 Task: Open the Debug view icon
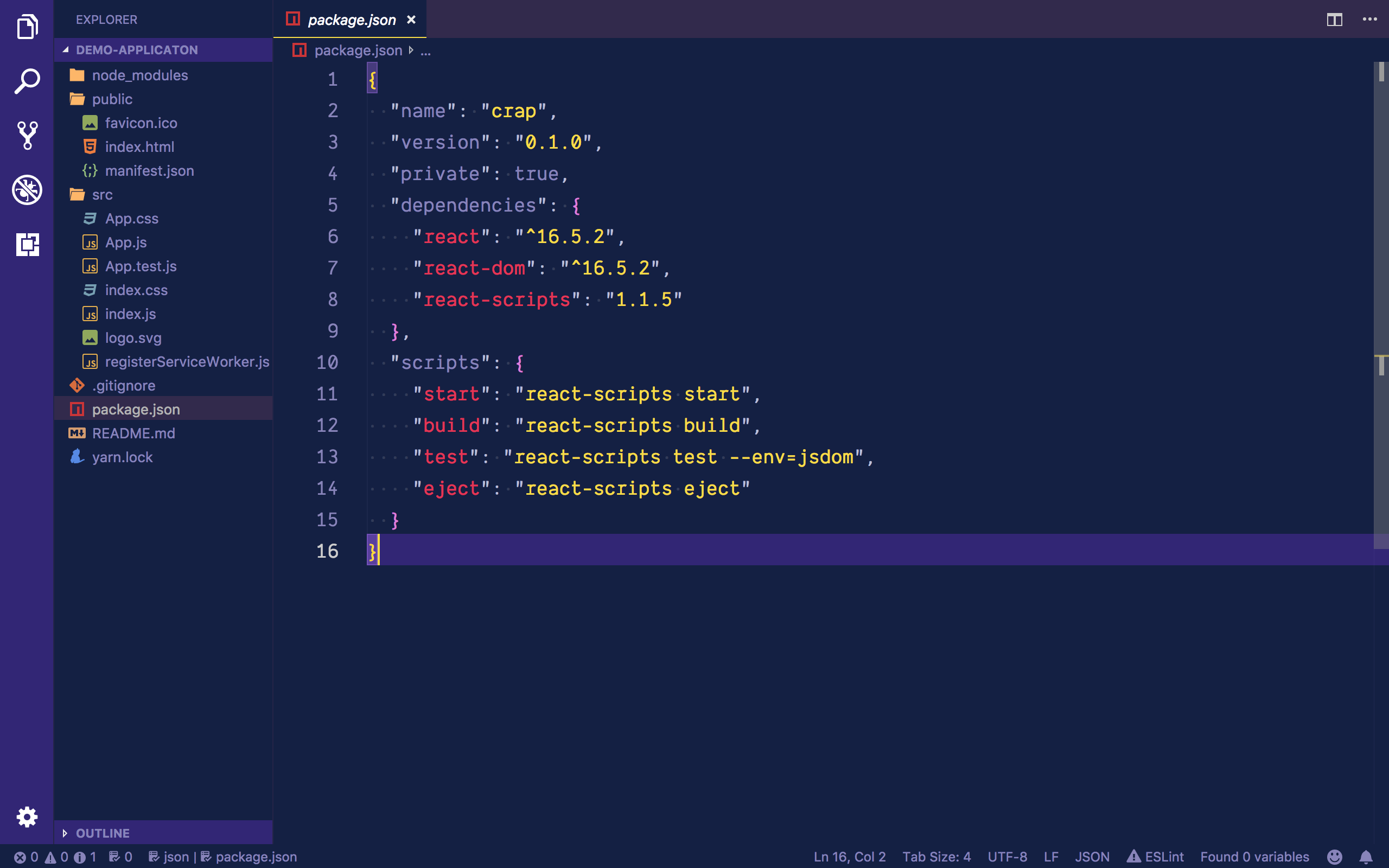tap(27, 189)
